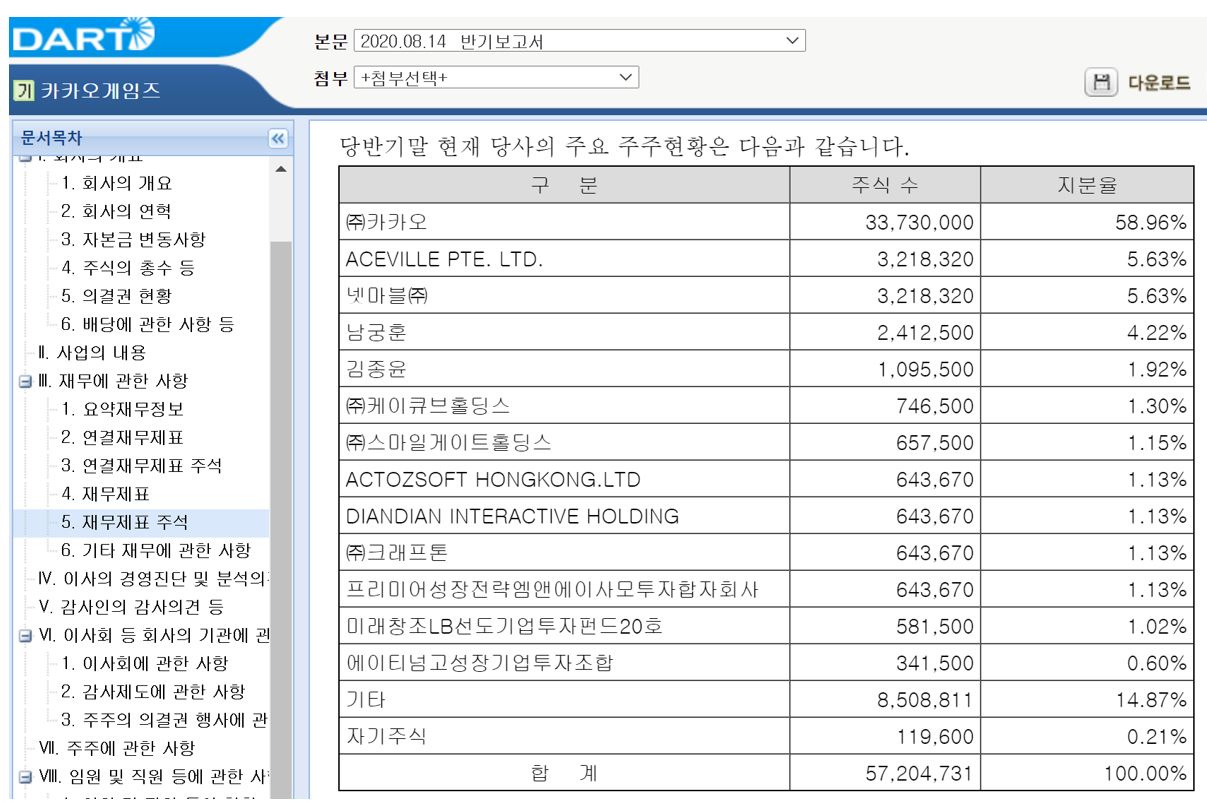Click the 당반기말 현재 주요 주주현황 sentence

click(625, 149)
